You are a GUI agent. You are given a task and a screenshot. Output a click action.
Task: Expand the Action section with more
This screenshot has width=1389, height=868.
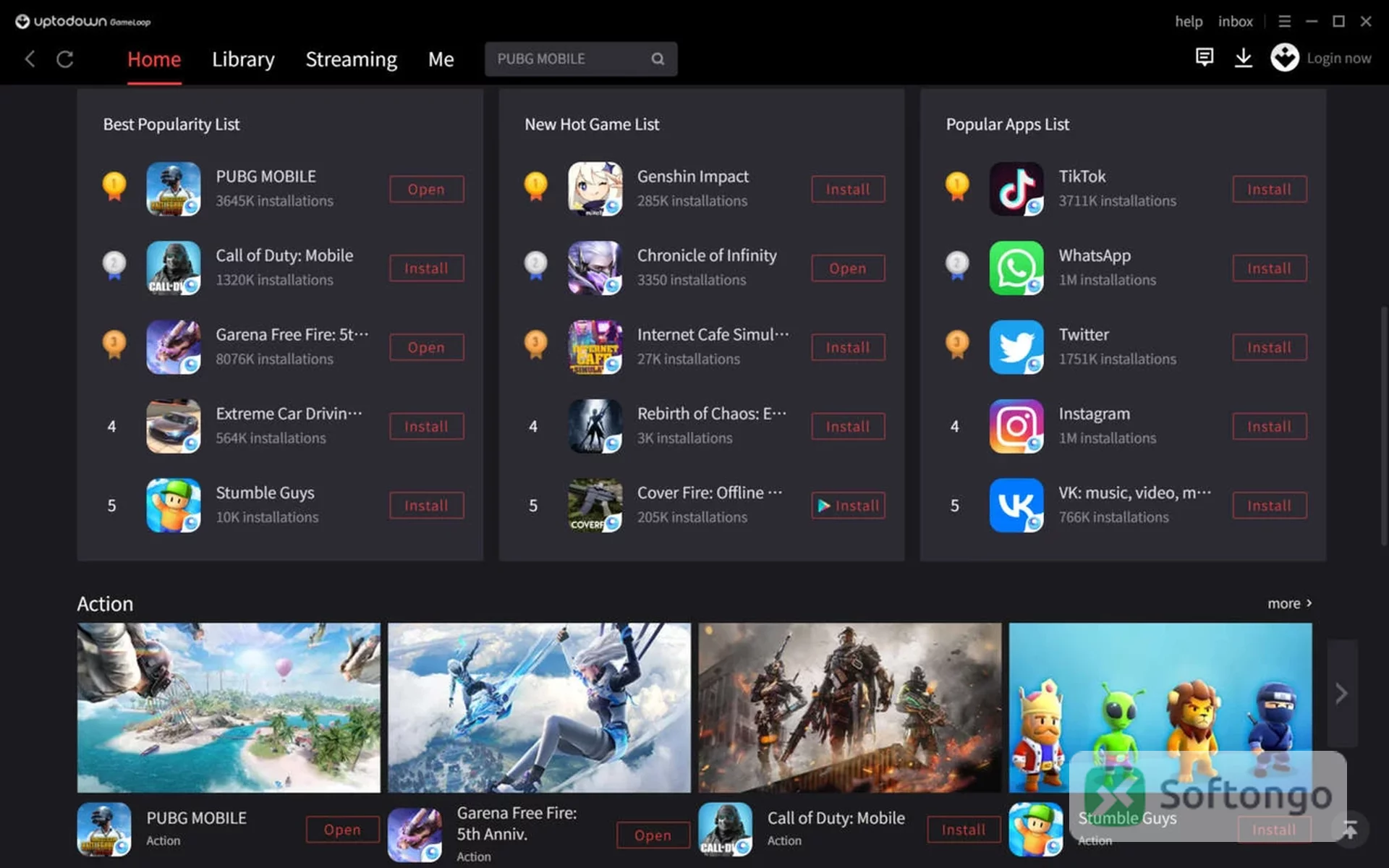click(x=1289, y=603)
